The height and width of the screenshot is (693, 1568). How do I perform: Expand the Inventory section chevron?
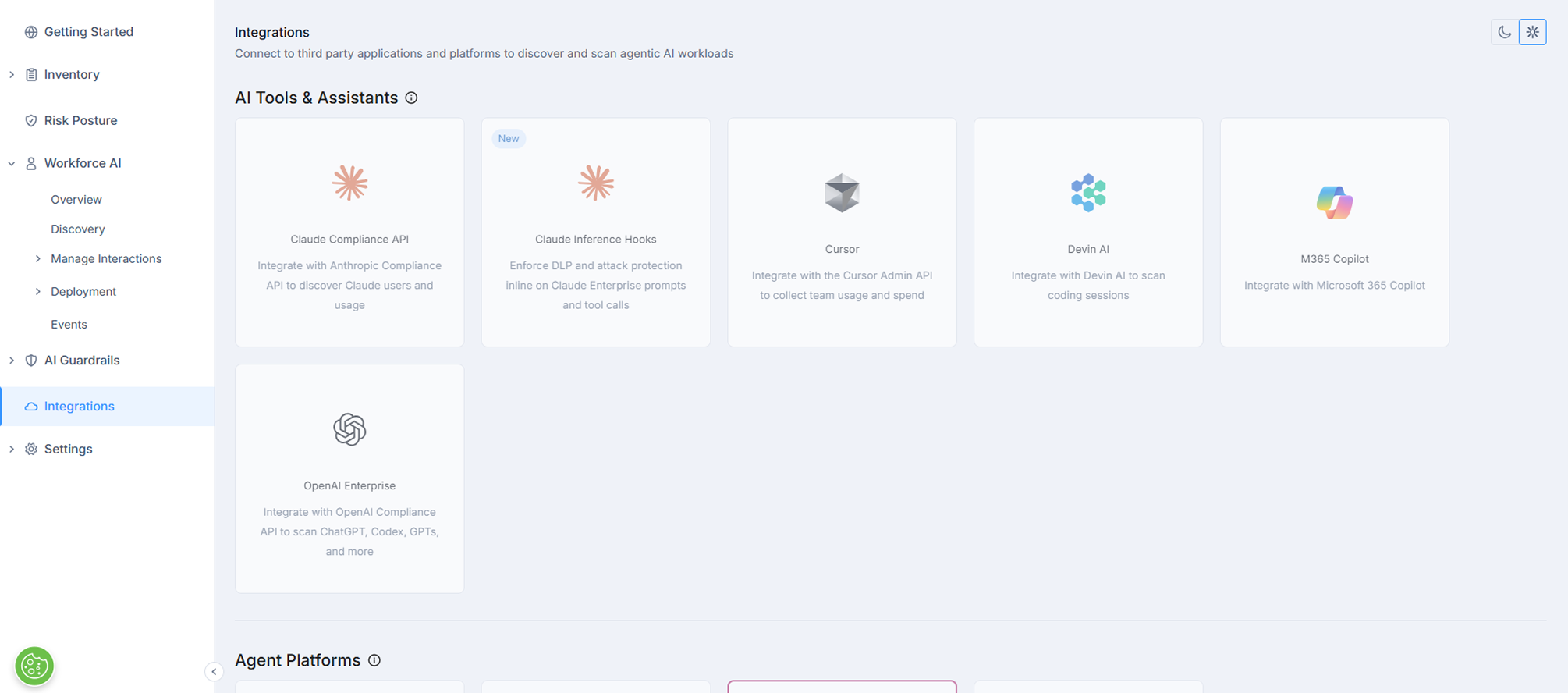pos(12,75)
